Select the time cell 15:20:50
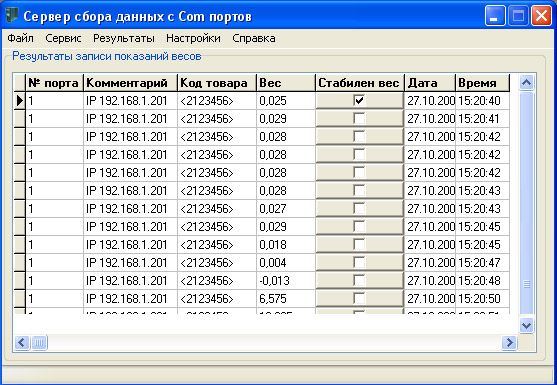Viewport: 557px width, 385px height. point(482,299)
